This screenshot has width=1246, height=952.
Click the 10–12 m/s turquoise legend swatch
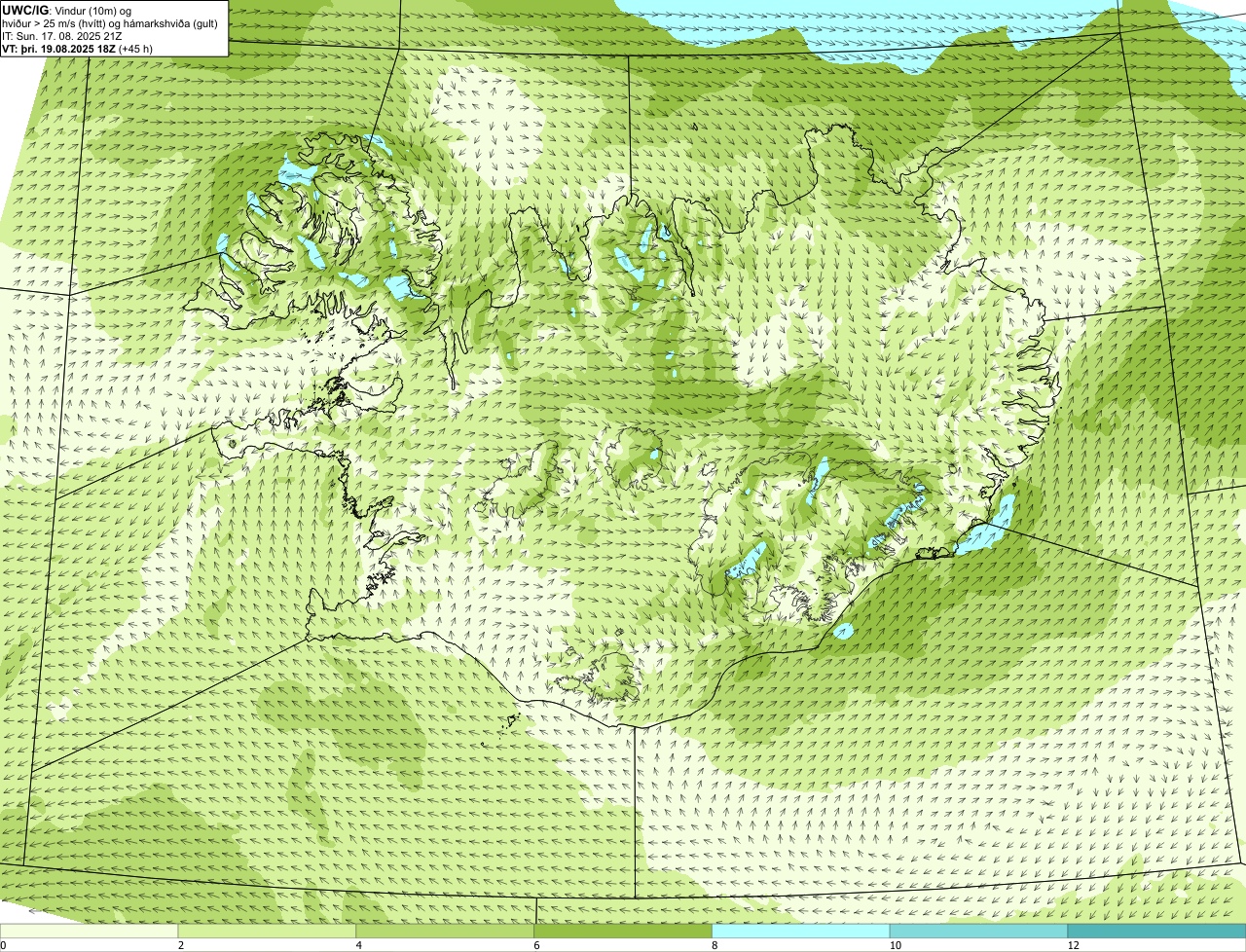pyautogui.click(x=979, y=932)
